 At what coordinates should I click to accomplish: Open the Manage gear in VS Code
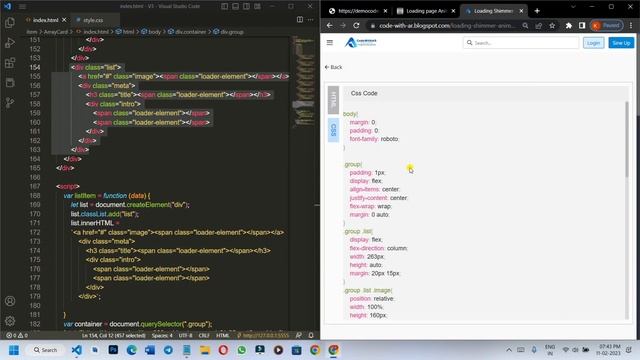click(10, 321)
